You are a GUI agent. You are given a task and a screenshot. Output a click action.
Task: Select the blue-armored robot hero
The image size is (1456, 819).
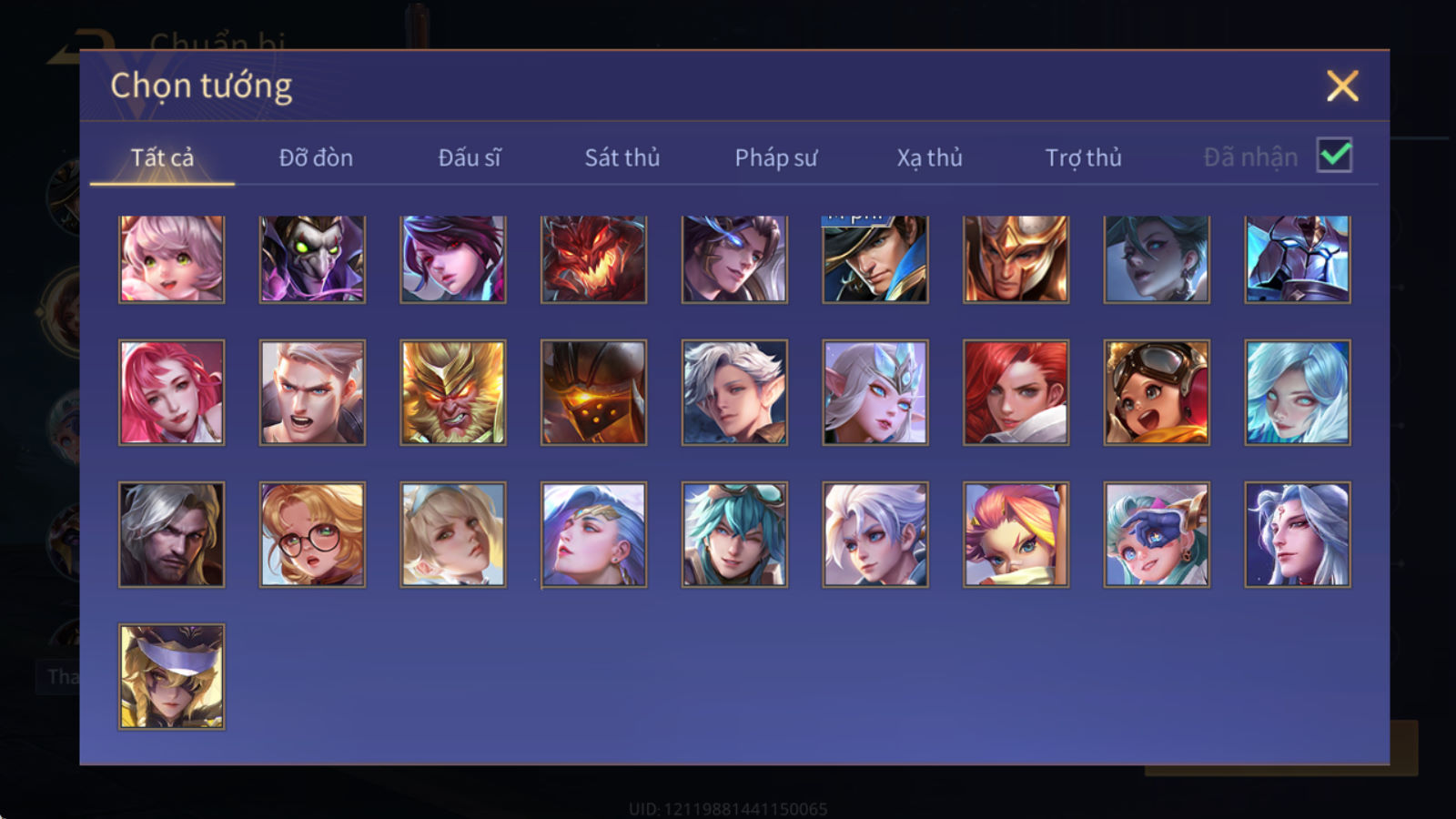coord(1298,258)
